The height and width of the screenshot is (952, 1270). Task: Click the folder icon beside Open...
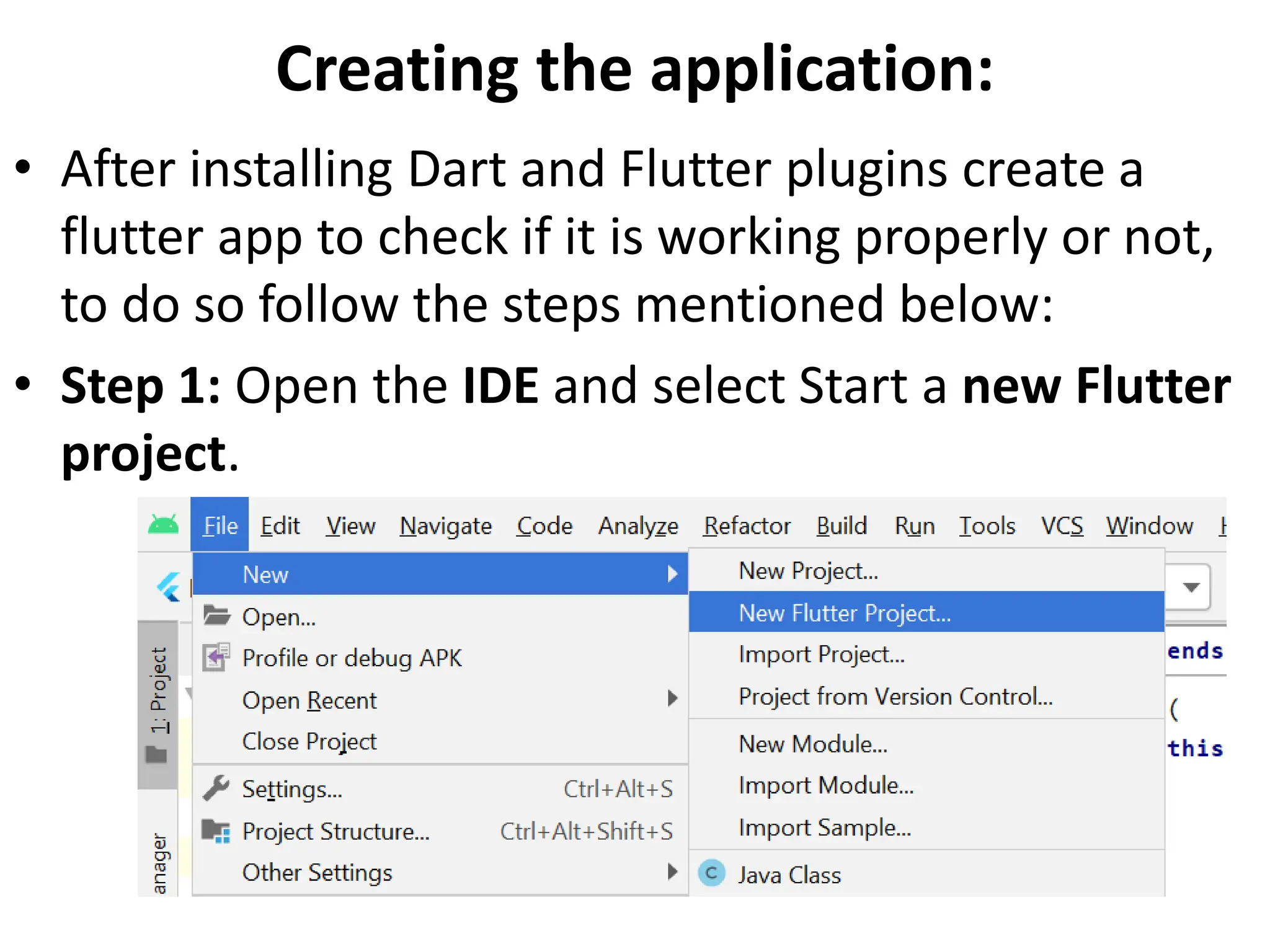pos(217,615)
